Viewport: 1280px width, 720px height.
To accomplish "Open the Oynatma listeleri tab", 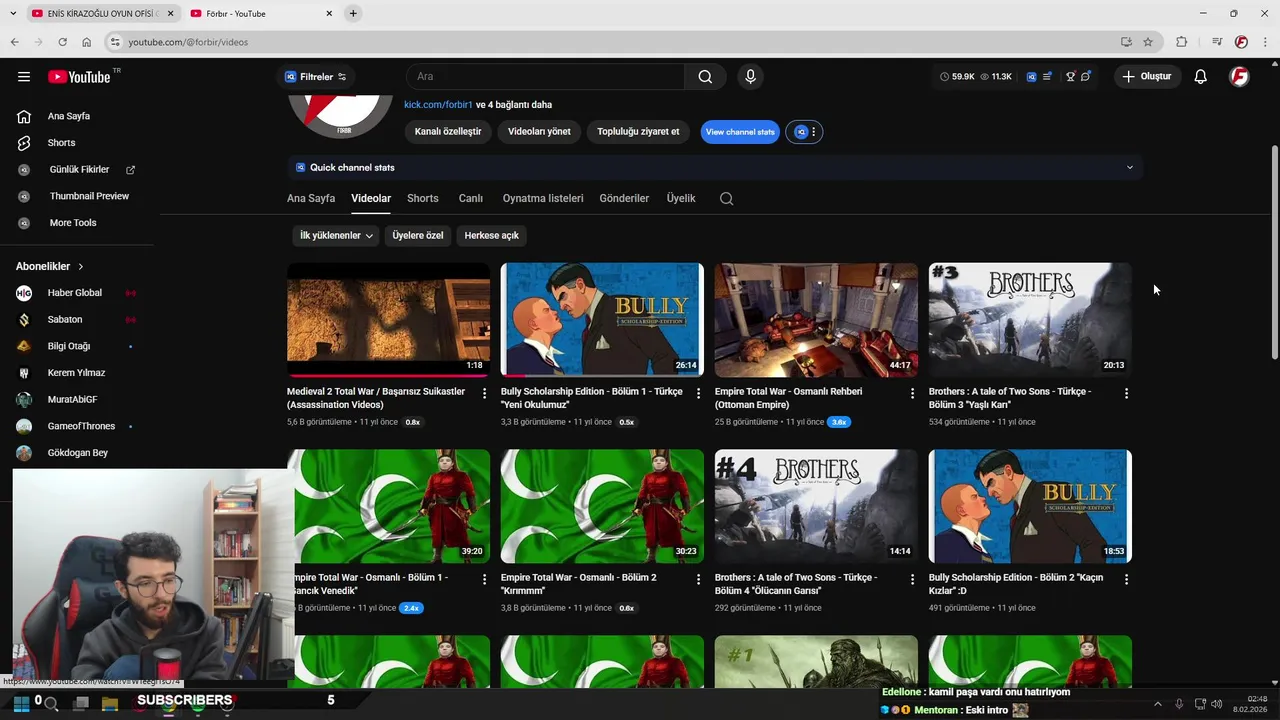I will [543, 198].
